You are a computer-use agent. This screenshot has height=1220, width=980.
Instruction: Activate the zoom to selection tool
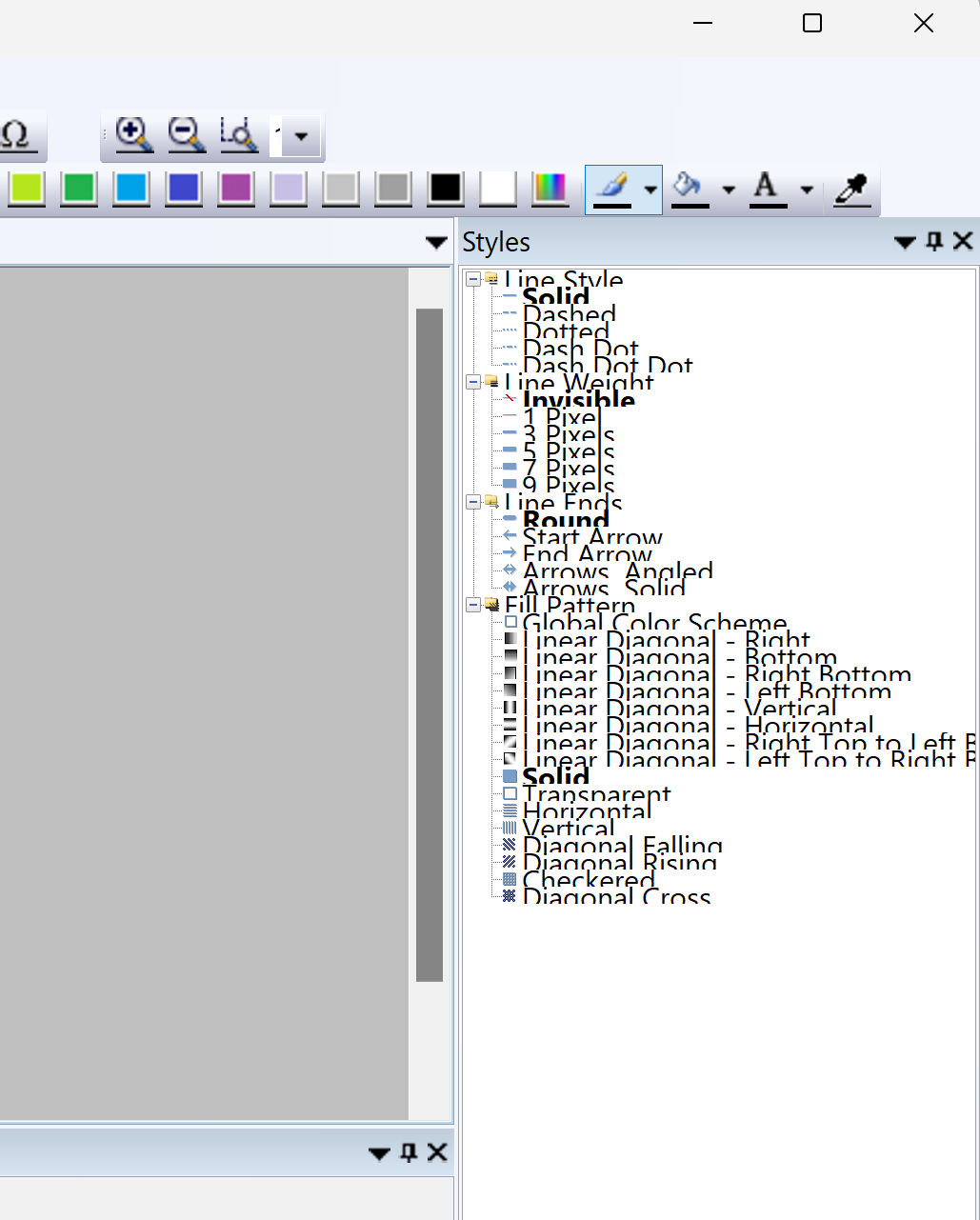pyautogui.click(x=238, y=134)
